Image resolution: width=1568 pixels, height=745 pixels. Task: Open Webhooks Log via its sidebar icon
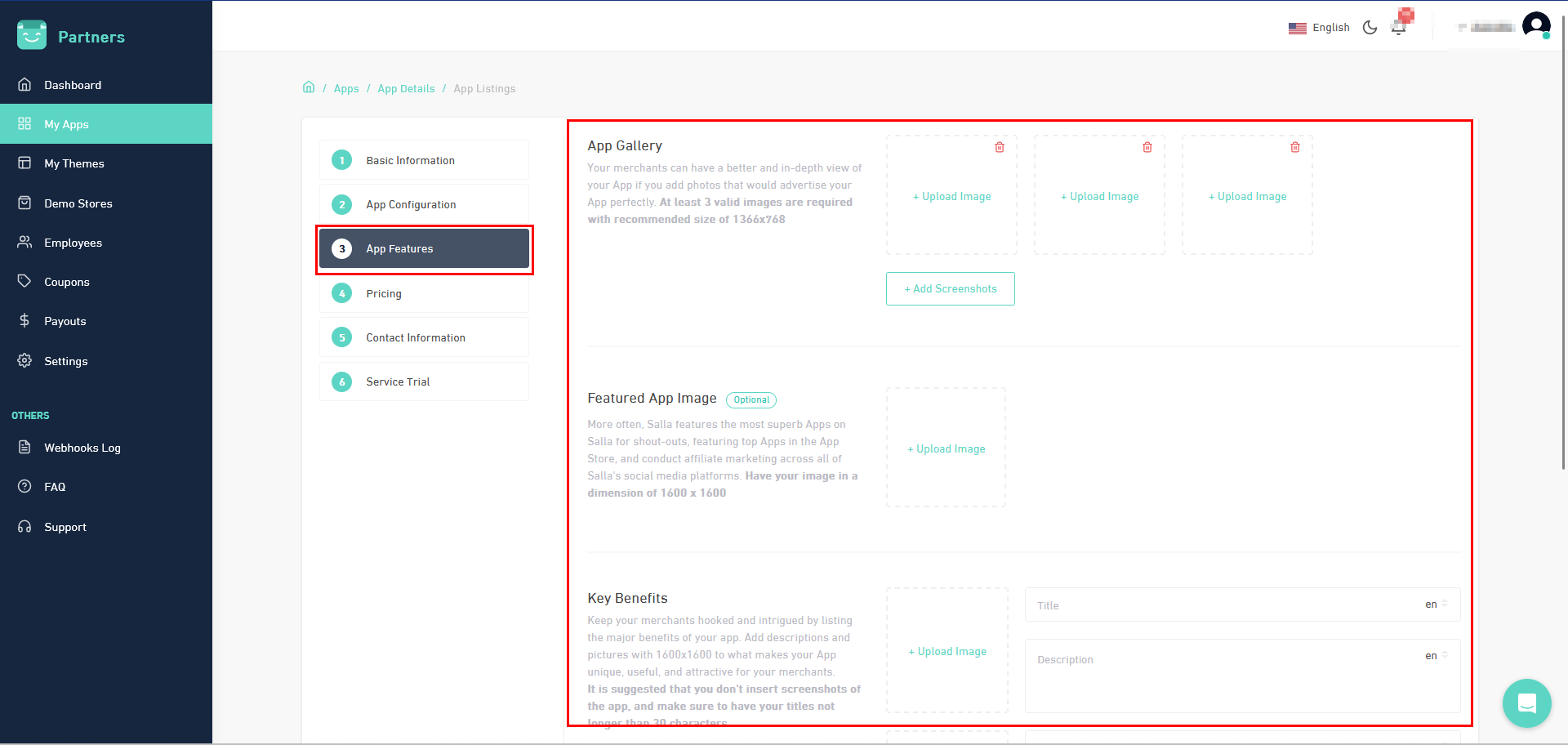[x=24, y=447]
